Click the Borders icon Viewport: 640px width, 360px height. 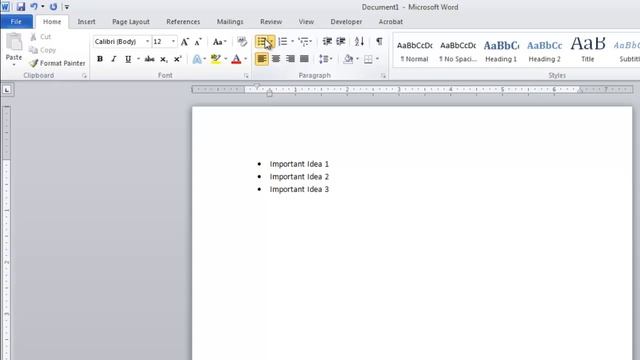(x=368, y=59)
